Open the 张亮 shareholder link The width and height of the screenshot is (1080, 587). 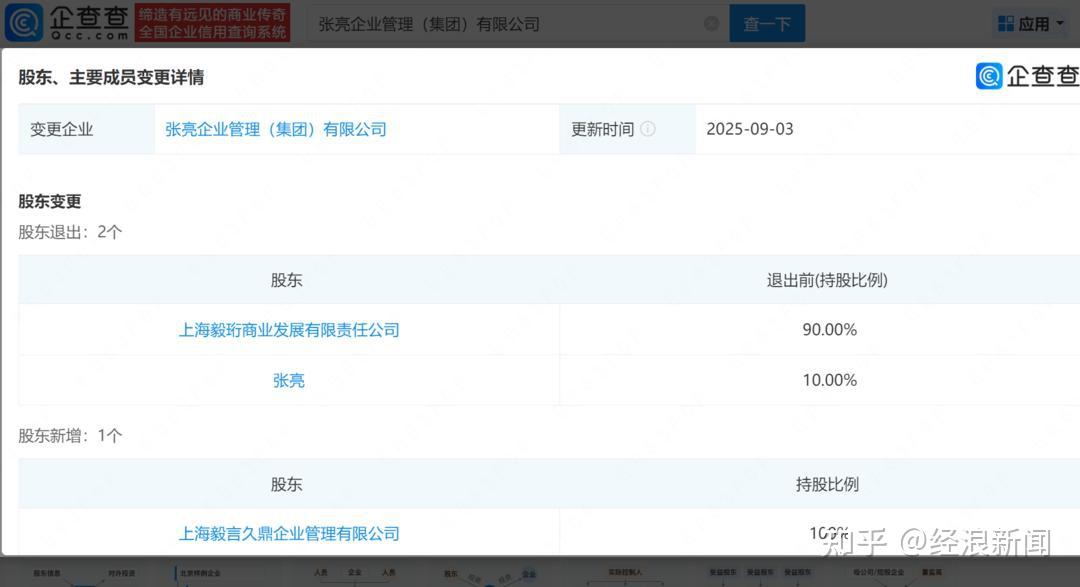pyautogui.click(x=289, y=380)
